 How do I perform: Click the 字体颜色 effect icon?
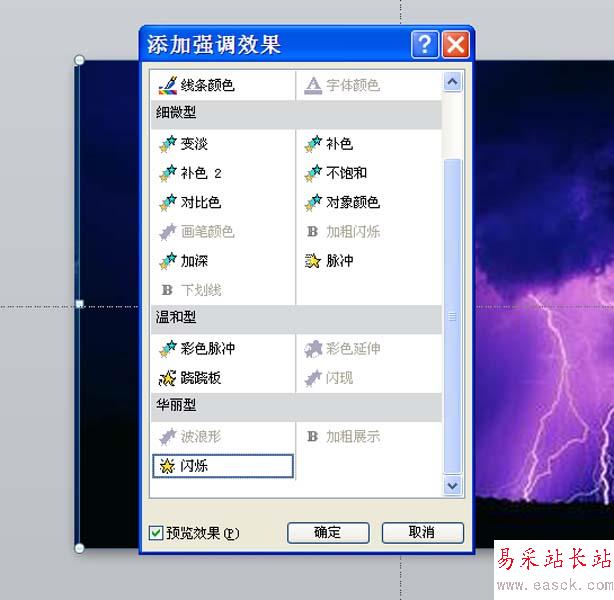(313, 85)
